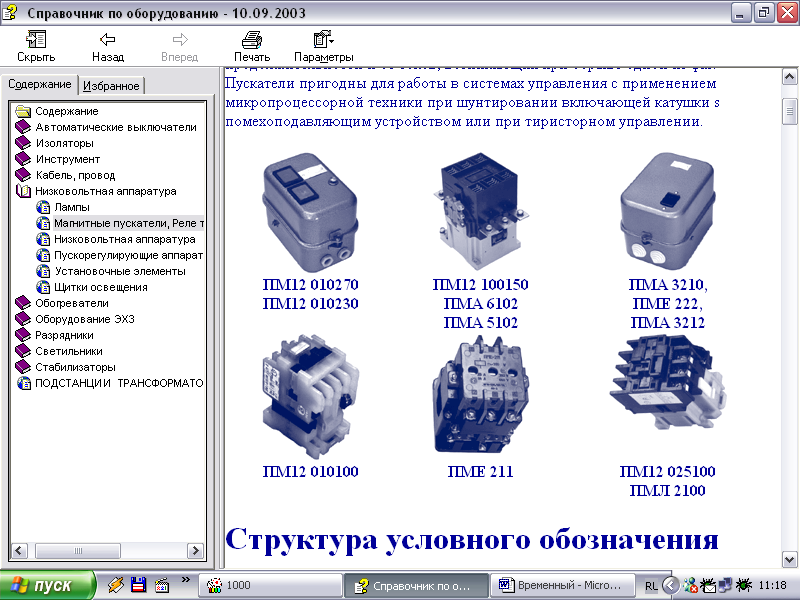Click the ПМ12 025100 starter photo

tap(667, 382)
